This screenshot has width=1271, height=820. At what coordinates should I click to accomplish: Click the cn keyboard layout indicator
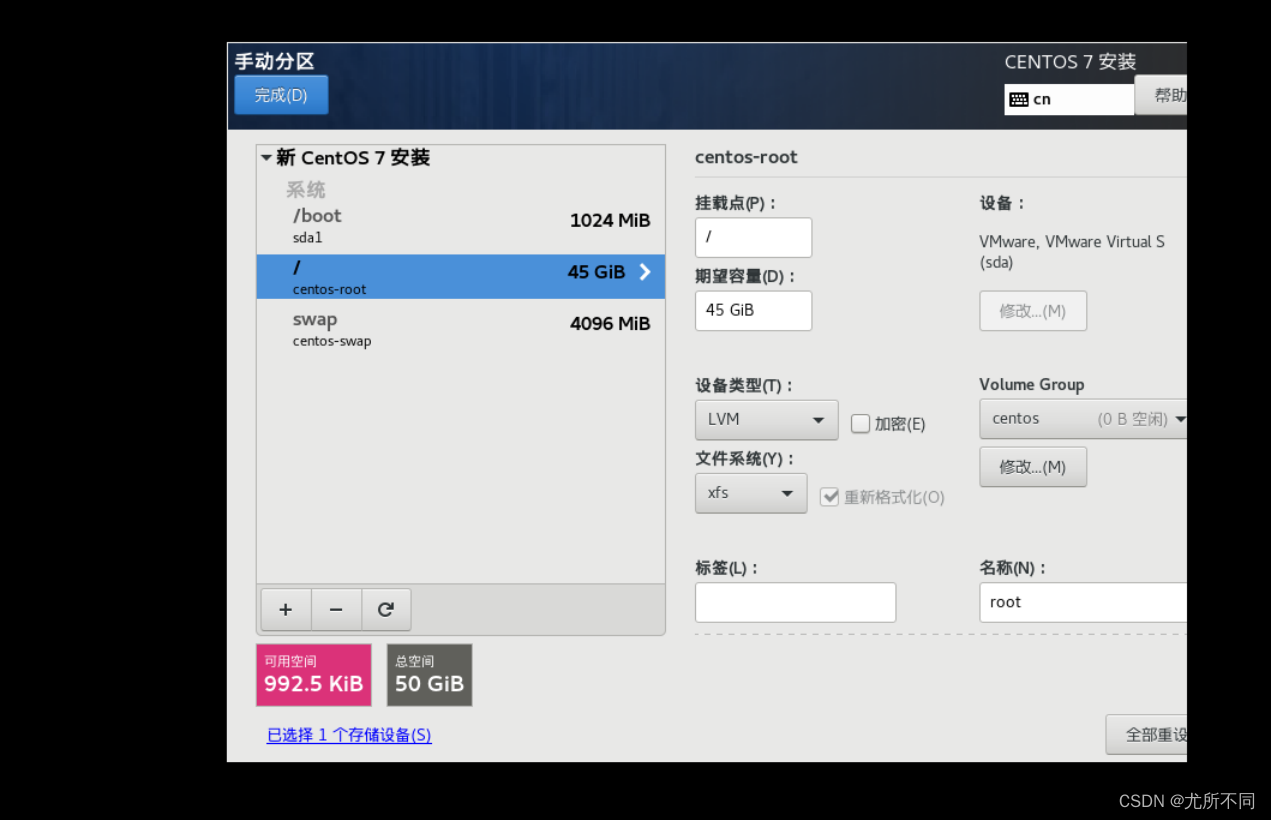click(x=1070, y=99)
